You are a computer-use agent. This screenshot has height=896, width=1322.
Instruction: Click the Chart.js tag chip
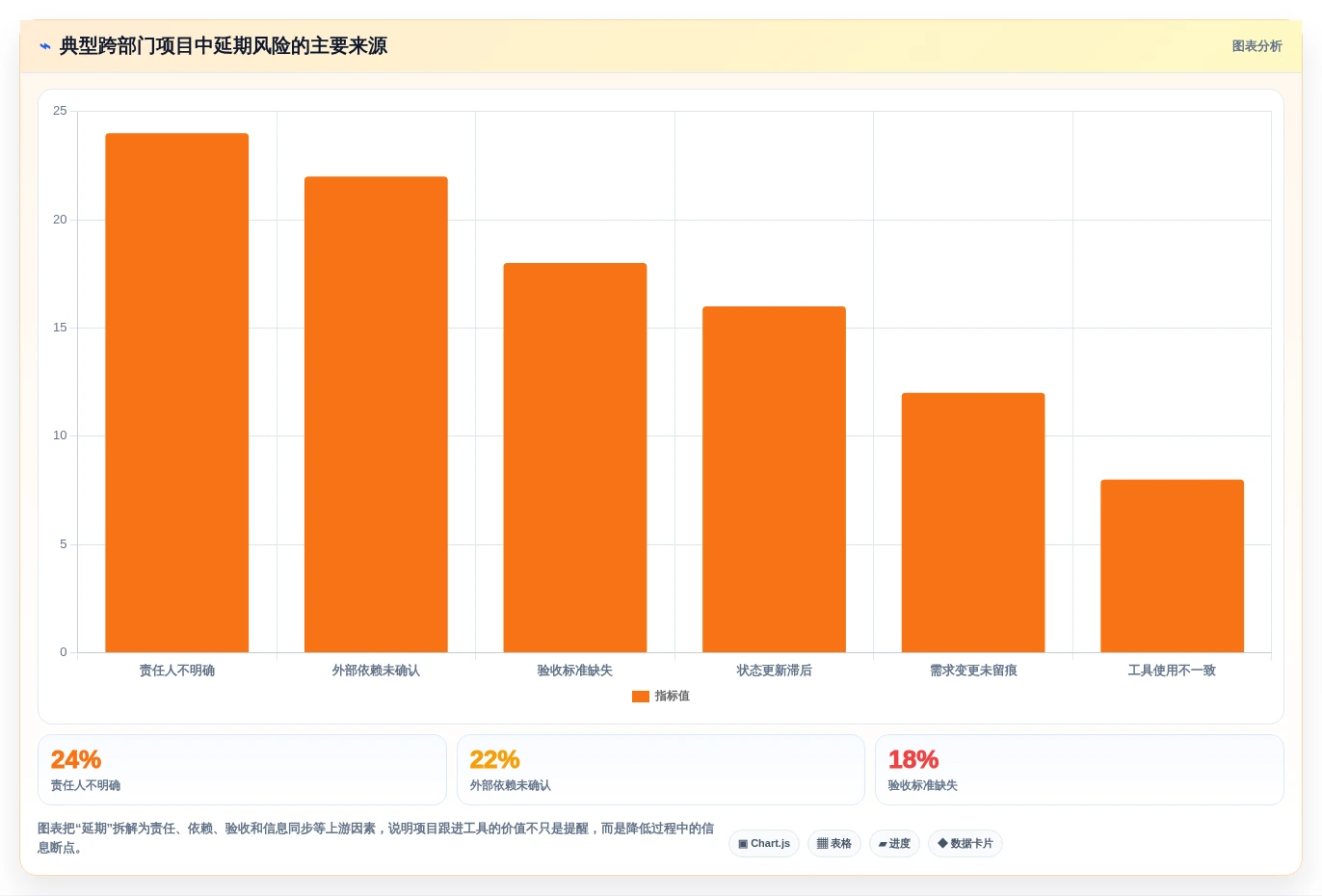(x=764, y=843)
